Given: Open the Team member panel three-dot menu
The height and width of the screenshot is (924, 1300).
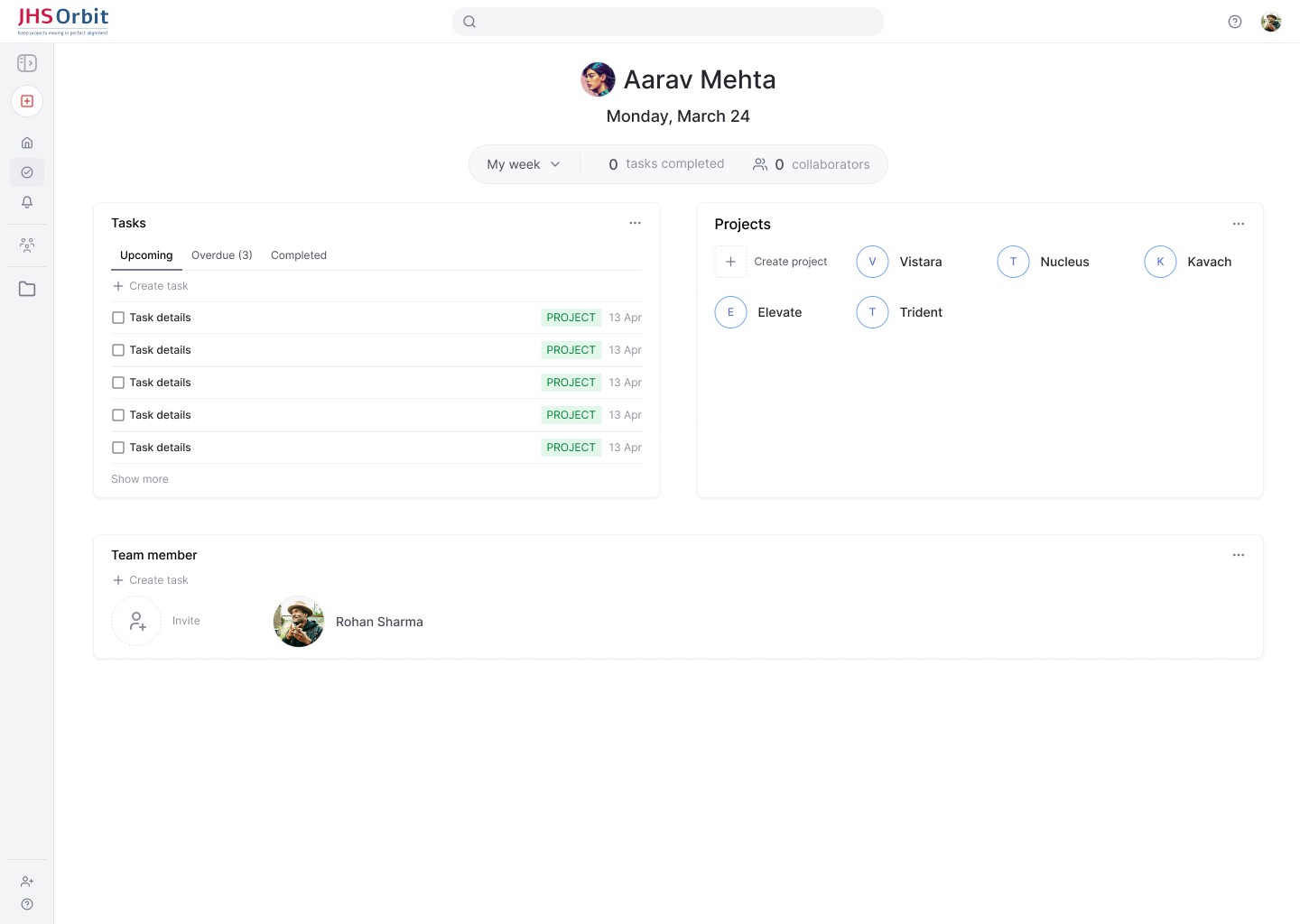Looking at the screenshot, I should tap(1239, 555).
